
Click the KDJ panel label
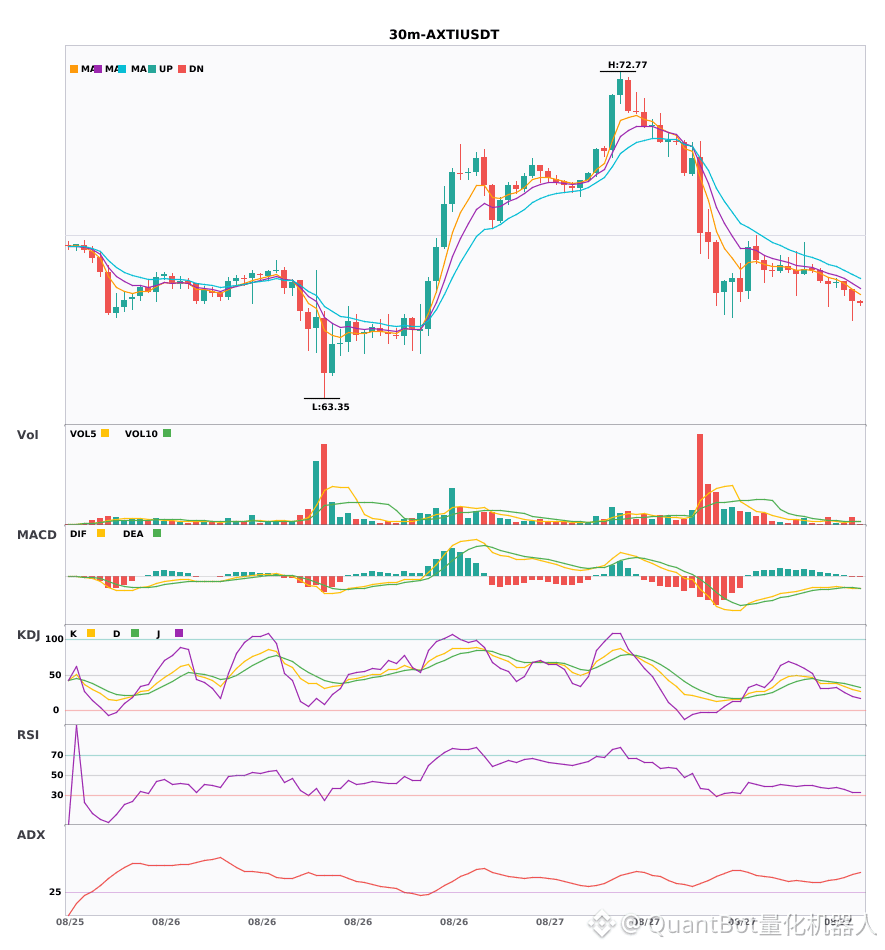28,635
